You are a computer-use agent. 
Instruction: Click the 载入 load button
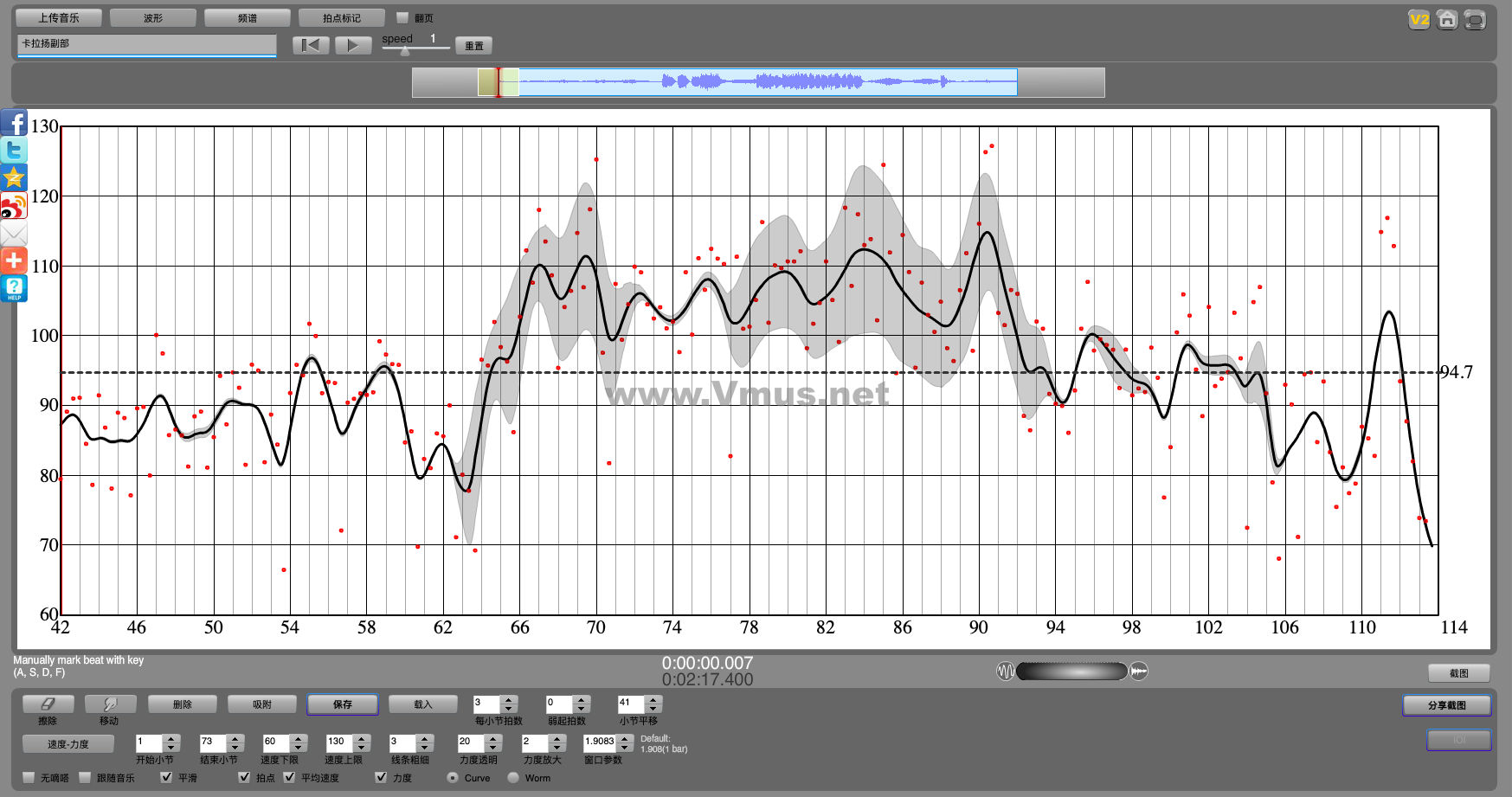[x=422, y=704]
